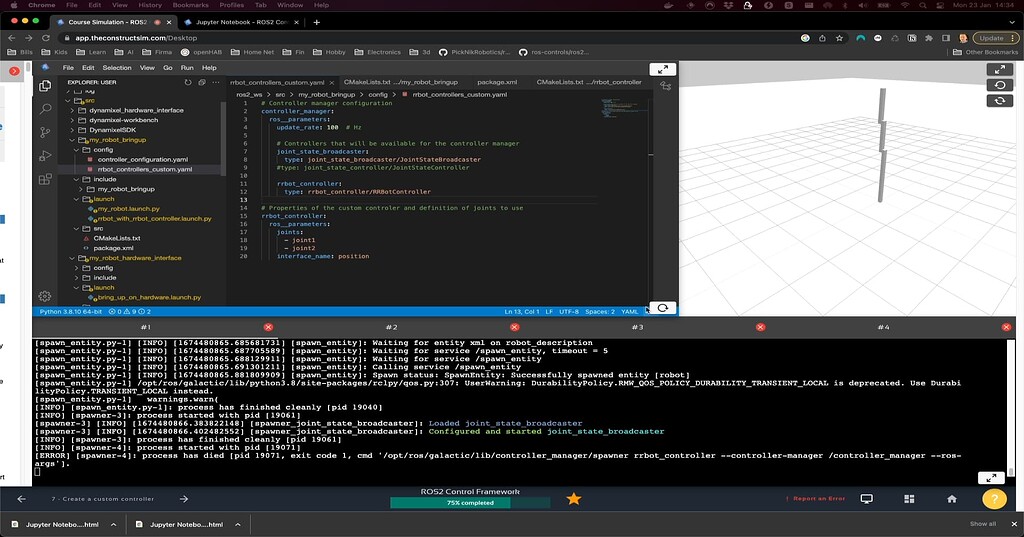This screenshot has height=537, width=1024.
Task: Open the ros-controls/ros2 bookmark
Action: coord(554,52)
